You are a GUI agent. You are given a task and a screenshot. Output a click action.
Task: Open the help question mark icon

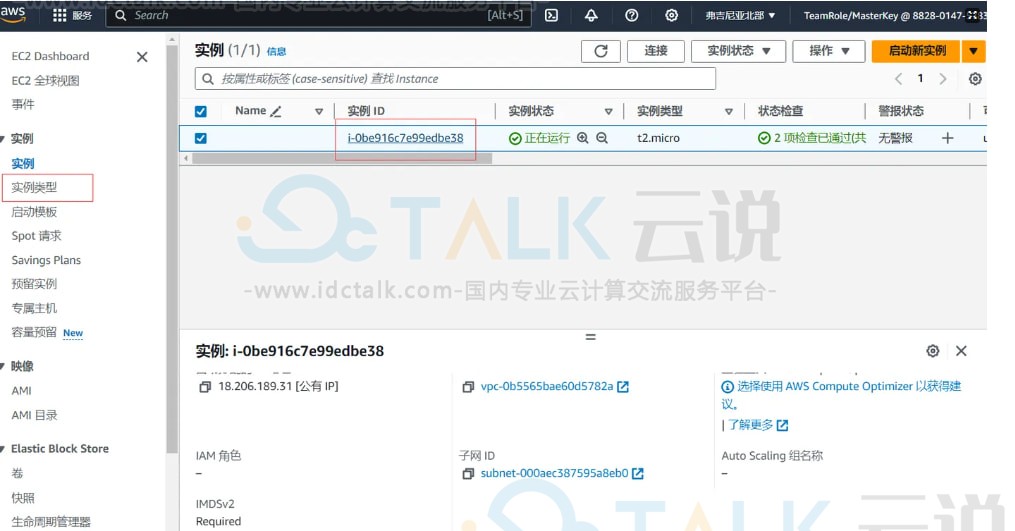(x=632, y=15)
